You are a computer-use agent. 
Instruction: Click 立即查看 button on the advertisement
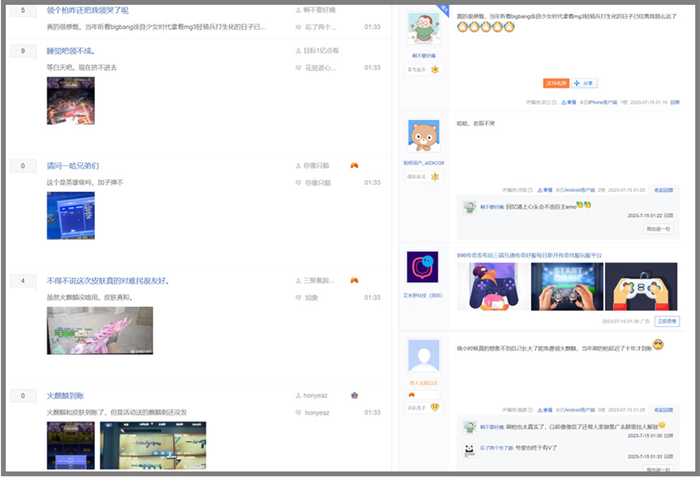point(666,321)
